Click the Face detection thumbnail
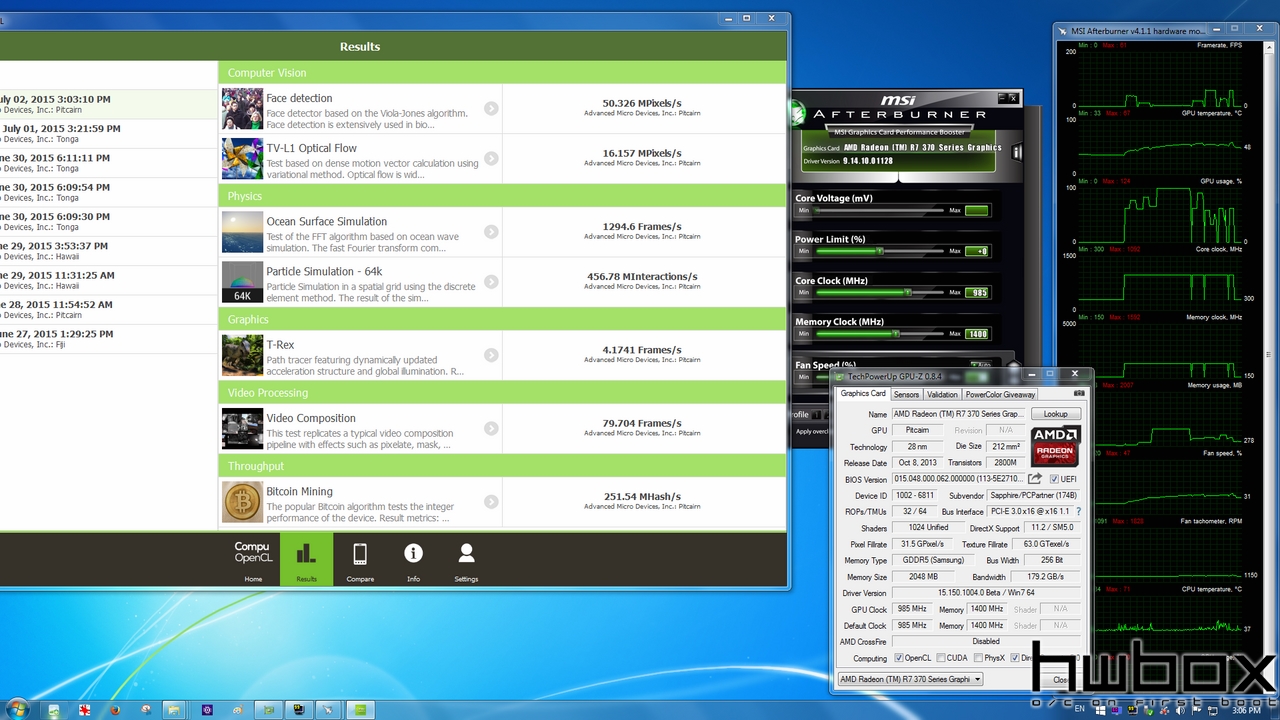Screen dimensions: 1280x720 coord(242,108)
